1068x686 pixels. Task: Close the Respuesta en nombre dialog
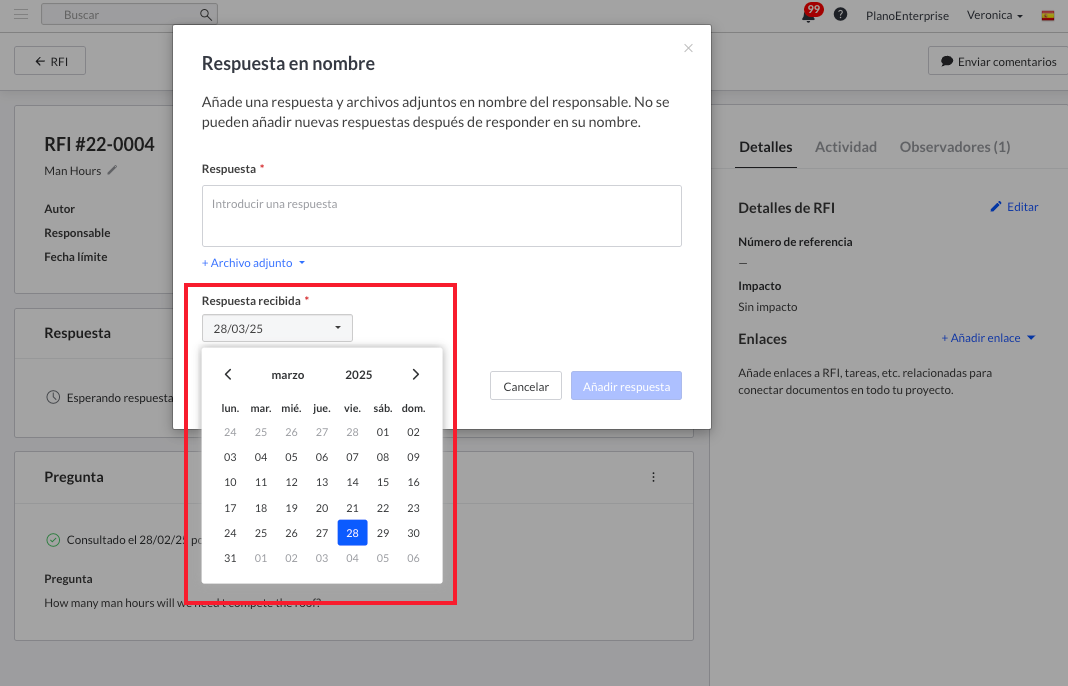click(x=688, y=48)
